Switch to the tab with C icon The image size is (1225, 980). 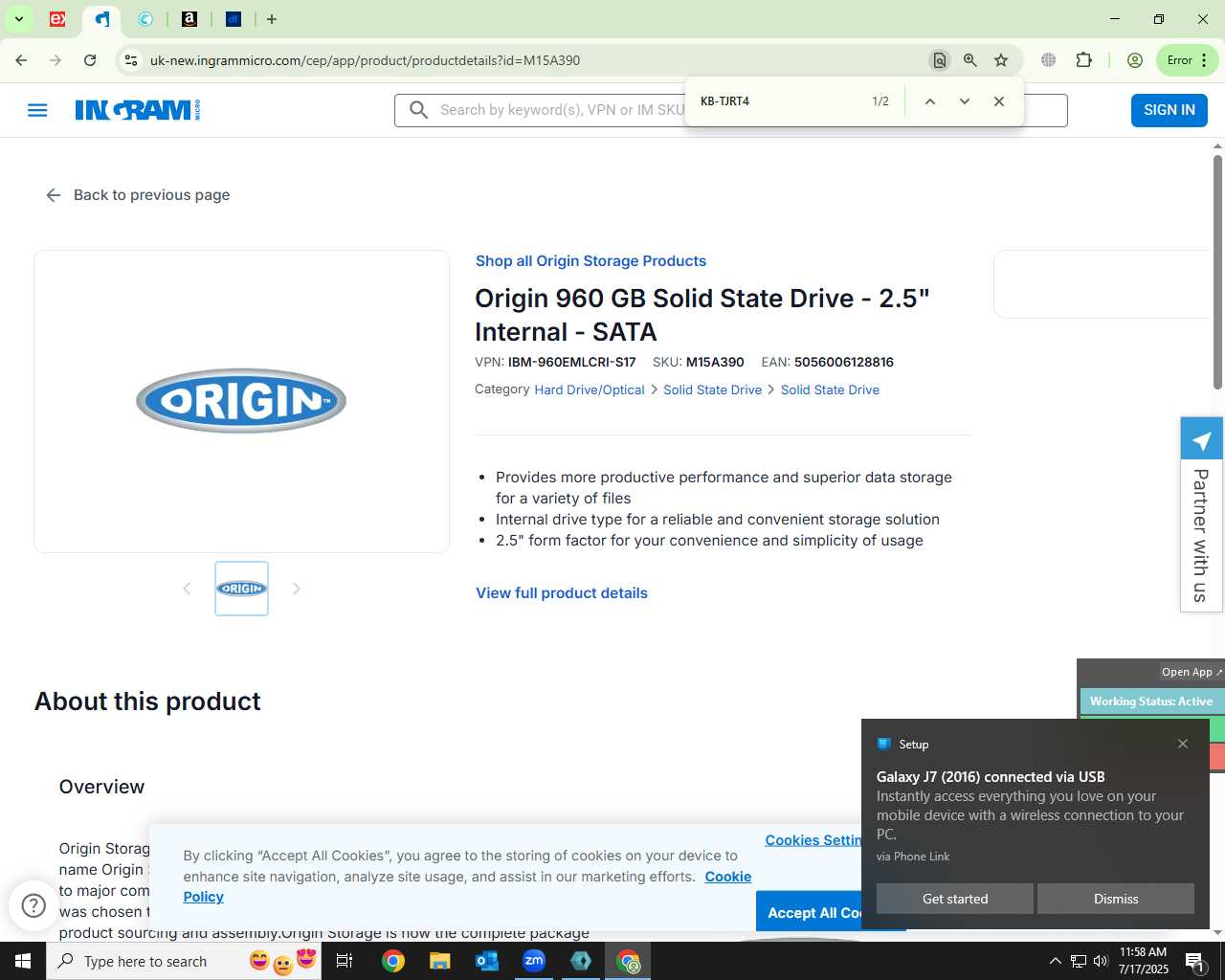[145, 19]
